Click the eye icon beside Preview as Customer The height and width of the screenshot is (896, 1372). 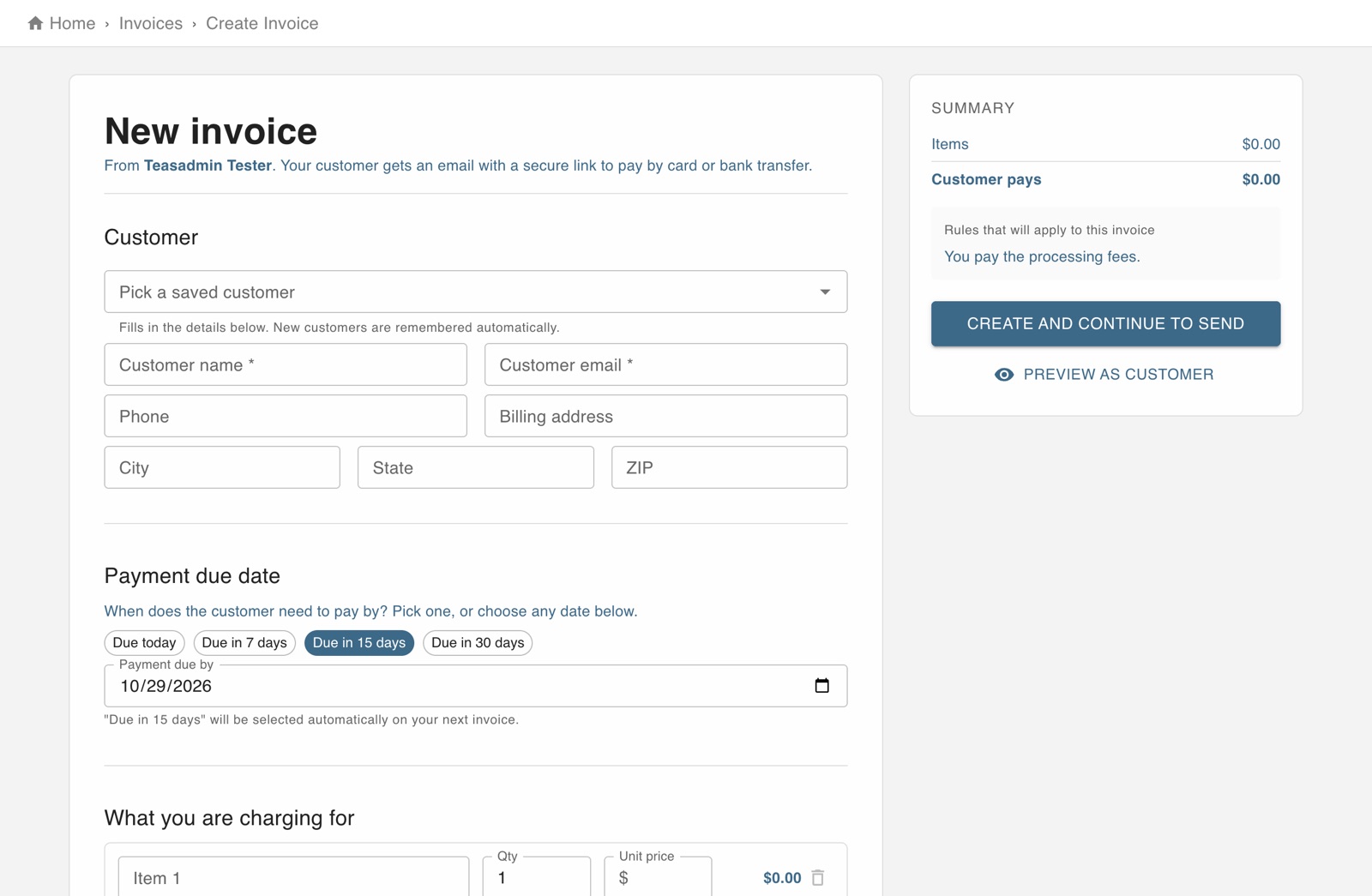point(1004,375)
